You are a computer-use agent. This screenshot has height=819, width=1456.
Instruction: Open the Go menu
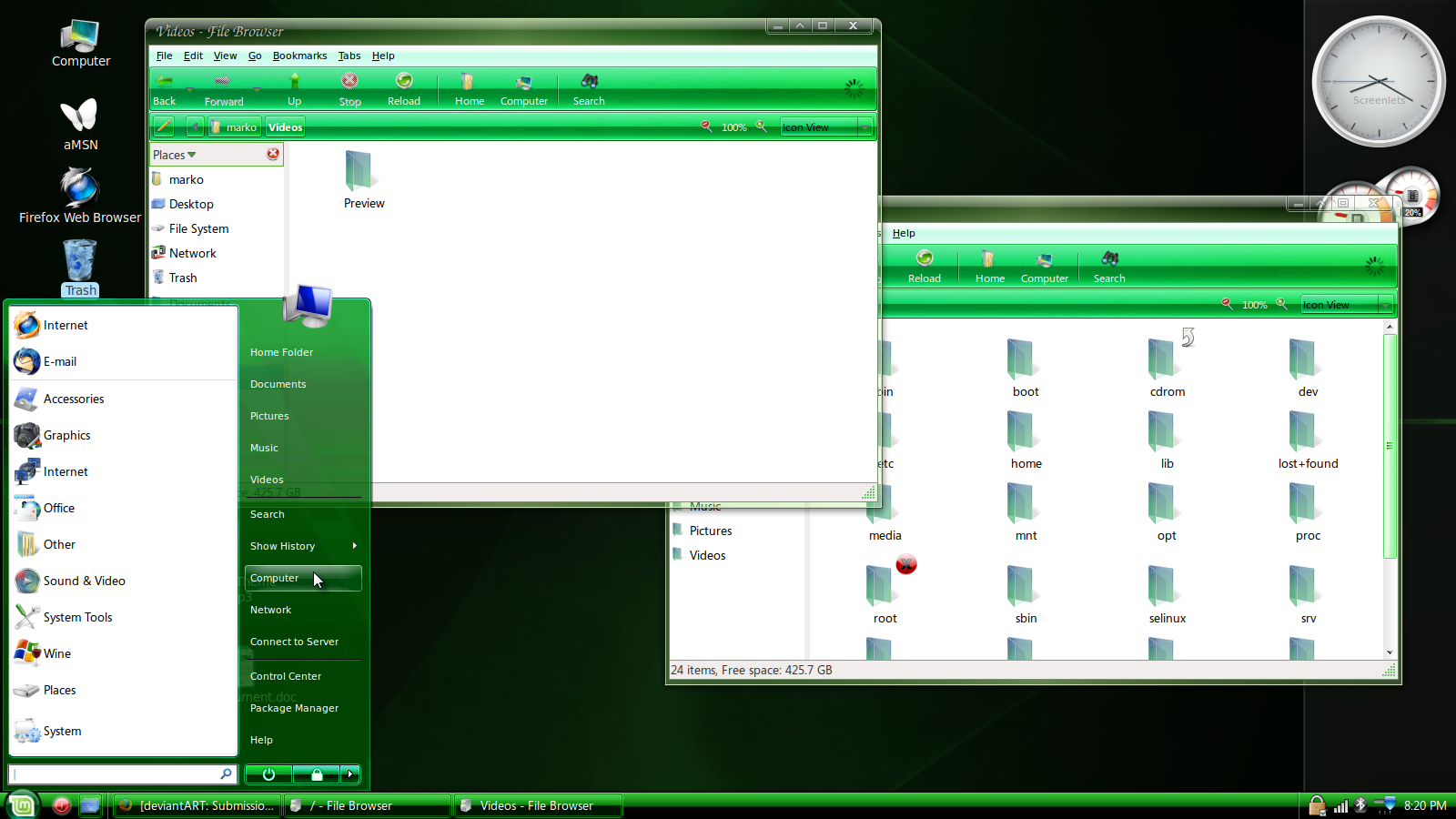pos(255,56)
